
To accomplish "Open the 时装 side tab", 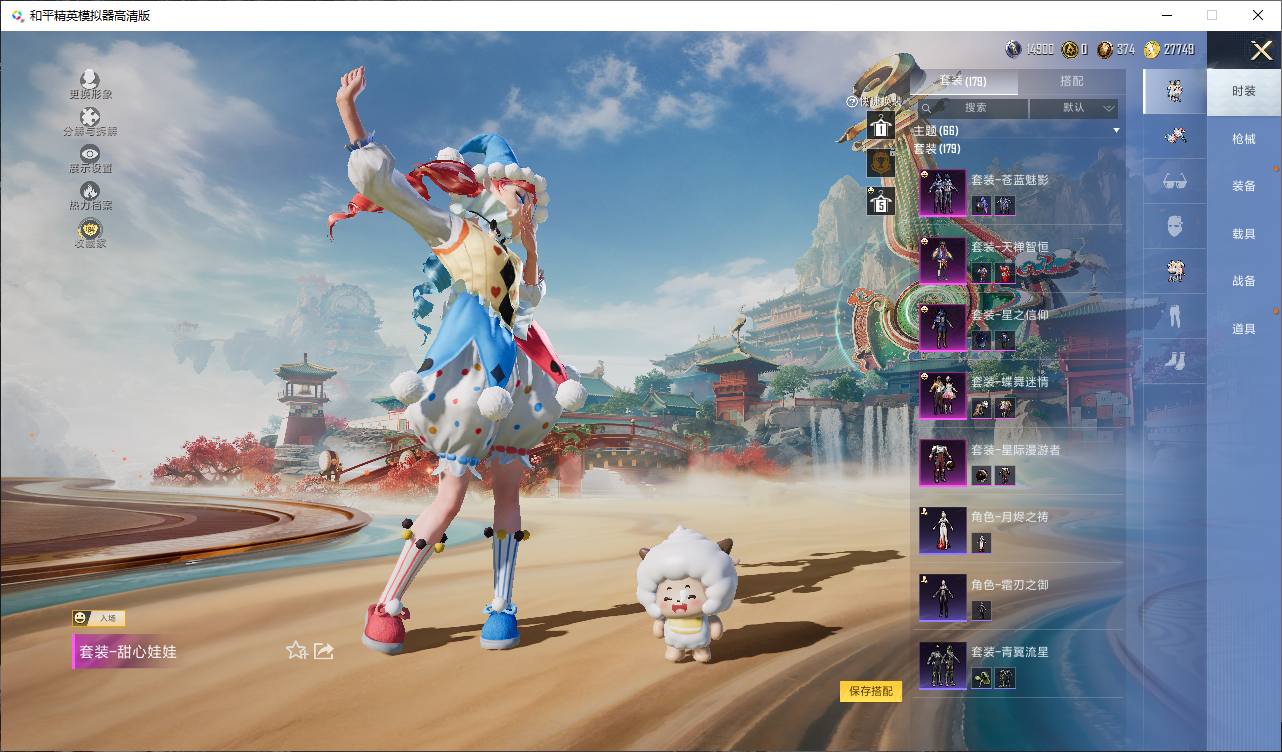I will click(1243, 91).
